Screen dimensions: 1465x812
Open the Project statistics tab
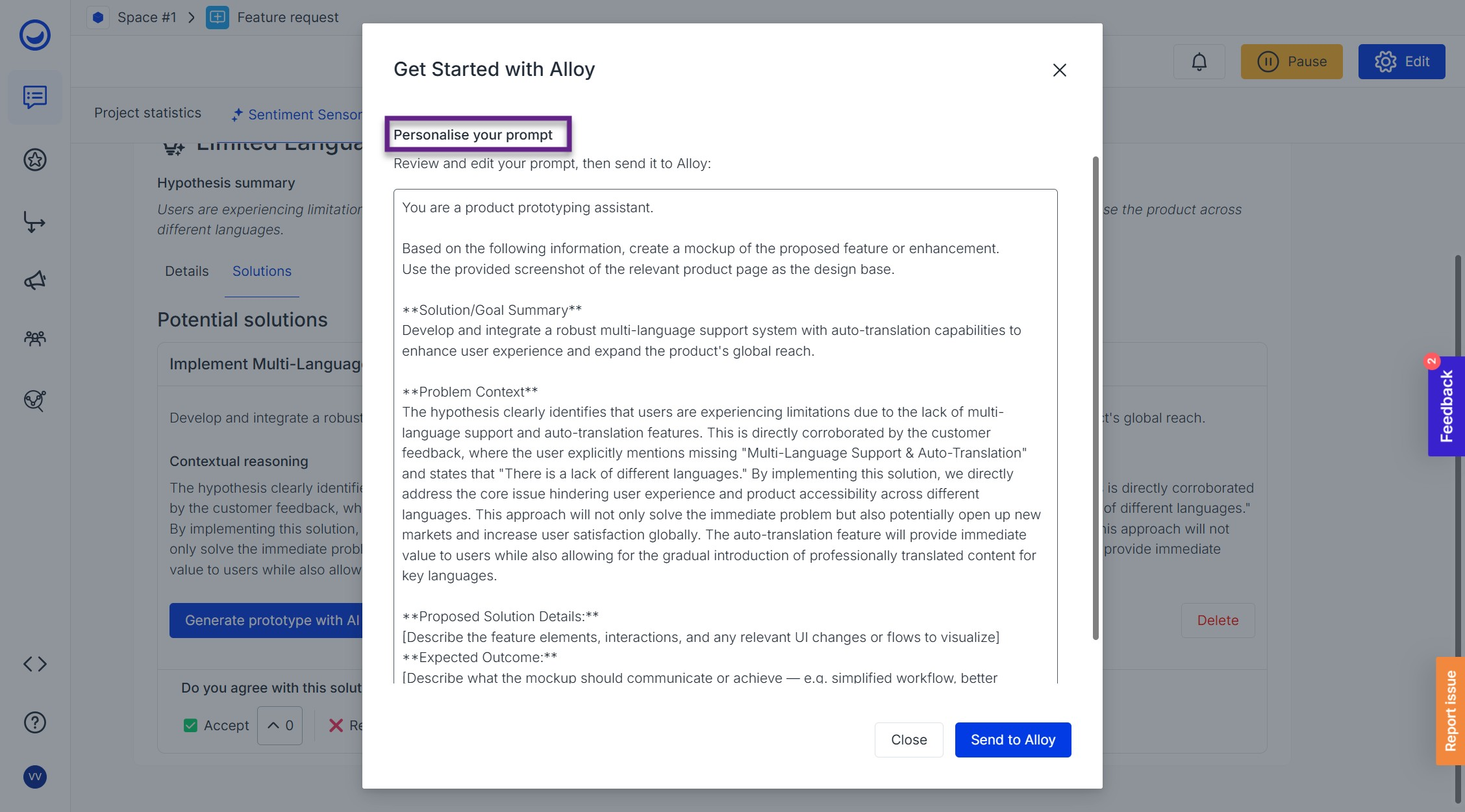(x=147, y=113)
